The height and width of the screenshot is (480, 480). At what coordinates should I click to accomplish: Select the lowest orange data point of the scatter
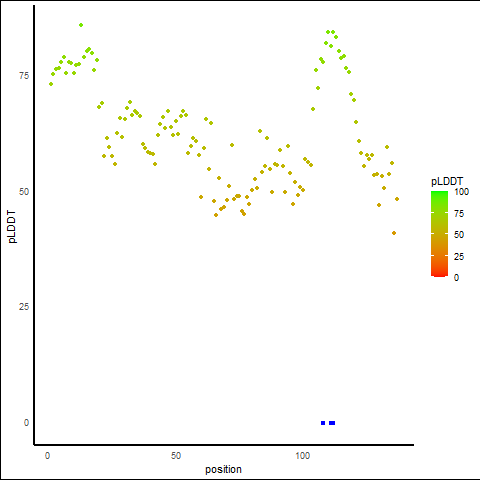[394, 233]
